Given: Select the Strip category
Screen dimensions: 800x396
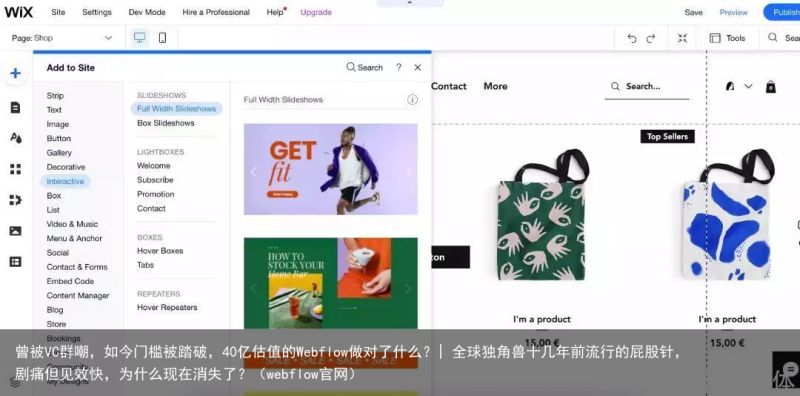Looking at the screenshot, I should point(55,95).
